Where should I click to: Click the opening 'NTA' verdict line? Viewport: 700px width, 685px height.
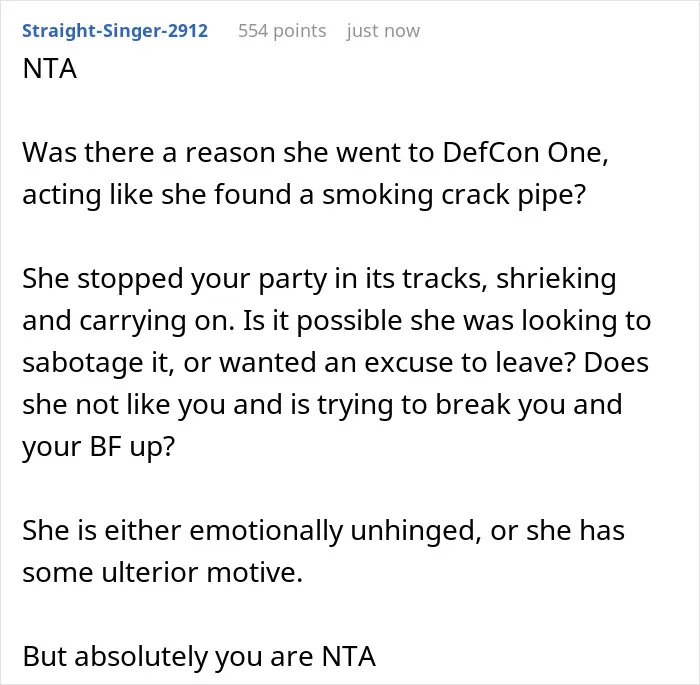(x=50, y=69)
